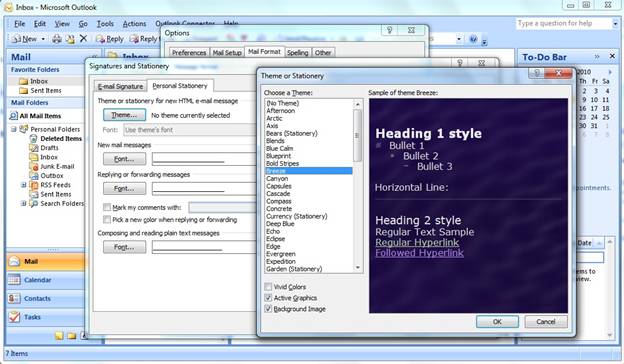Collapse the Personal Folders tree node
This screenshot has height=364, width=624.
point(14,129)
